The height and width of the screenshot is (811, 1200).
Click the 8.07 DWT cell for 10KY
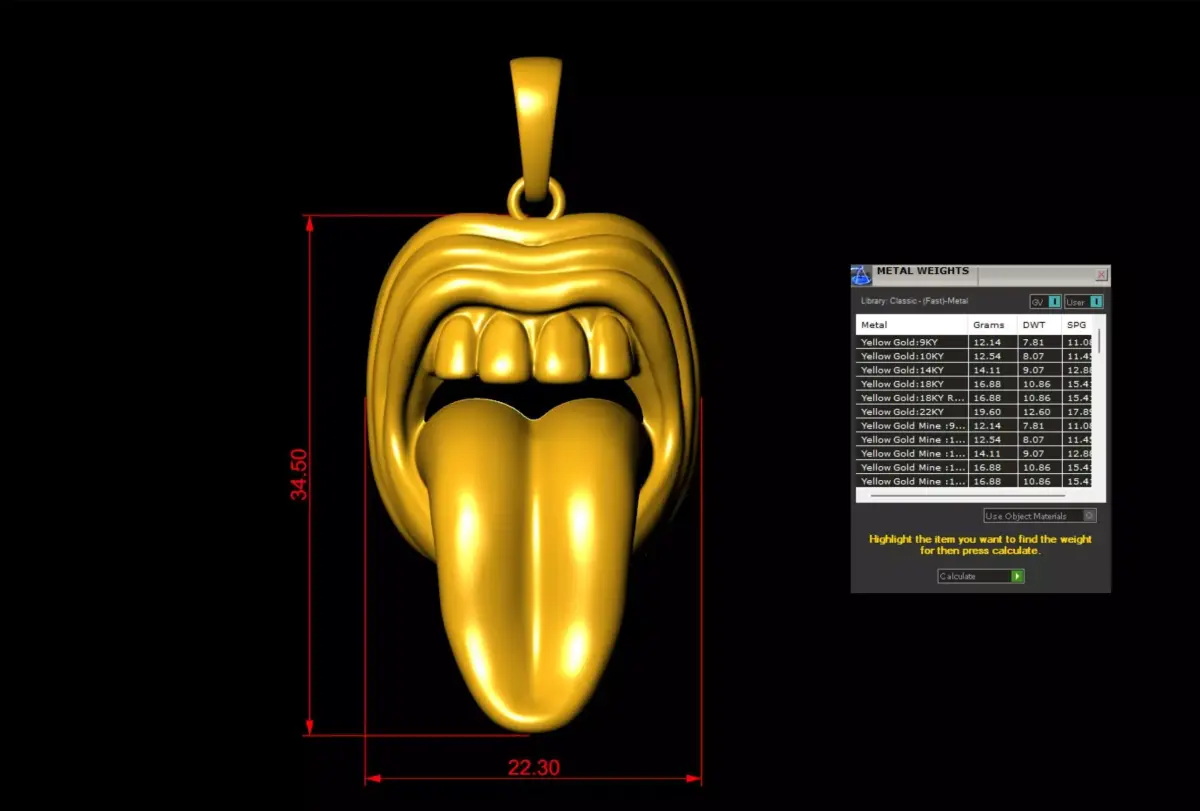coord(1039,356)
